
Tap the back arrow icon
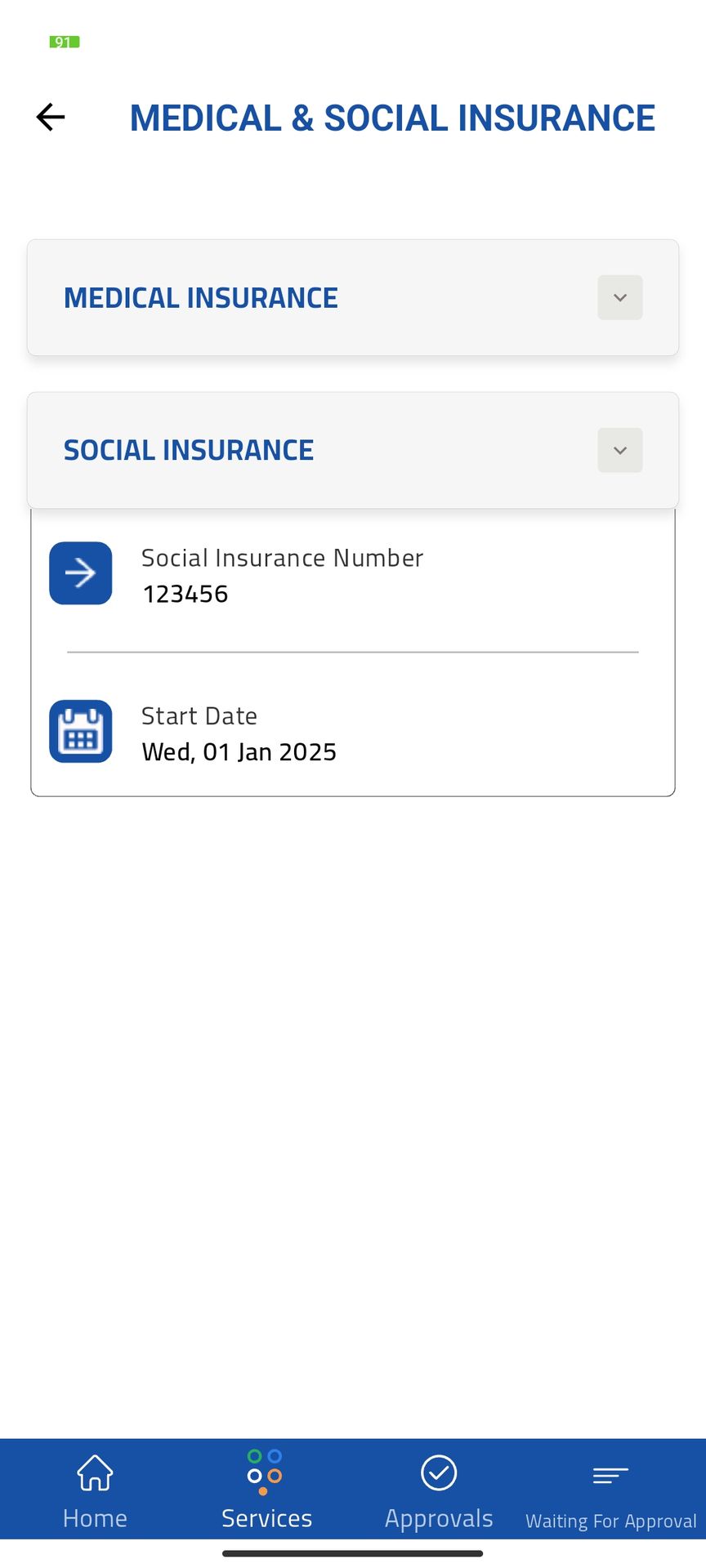pyautogui.click(x=51, y=117)
